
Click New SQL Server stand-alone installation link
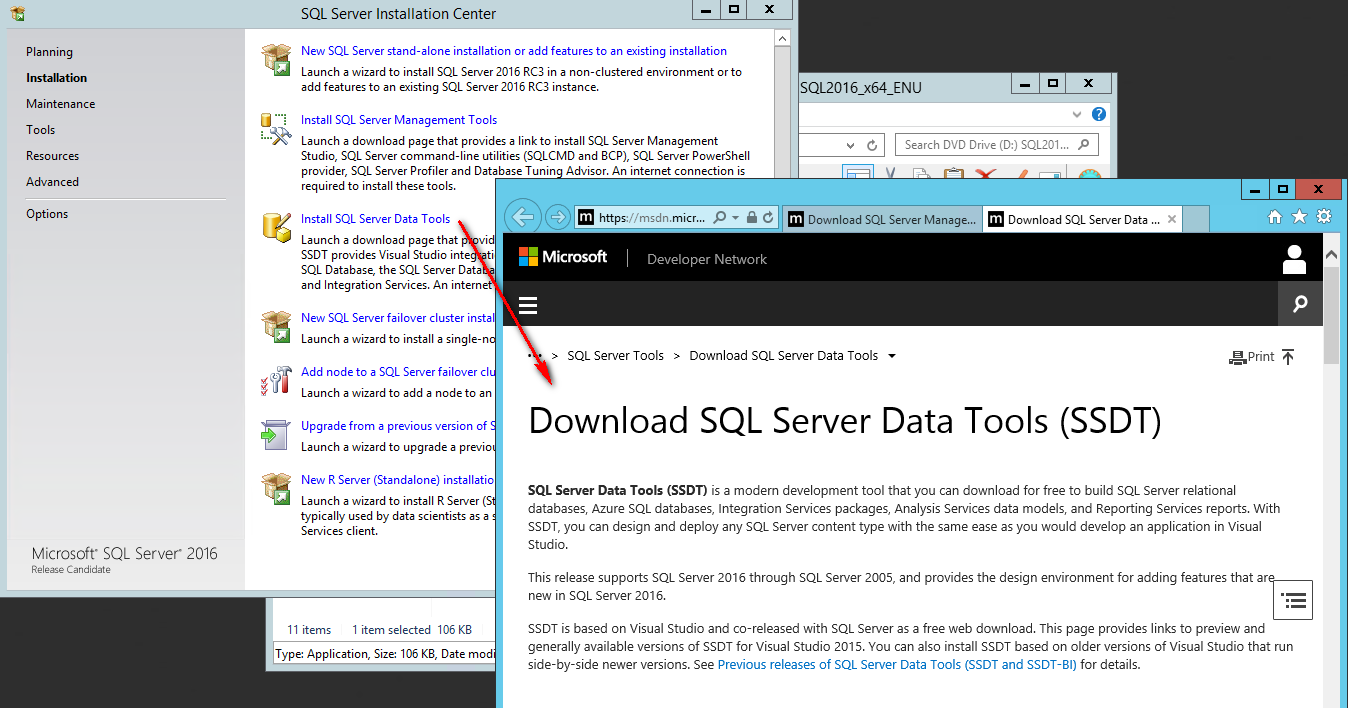click(514, 51)
